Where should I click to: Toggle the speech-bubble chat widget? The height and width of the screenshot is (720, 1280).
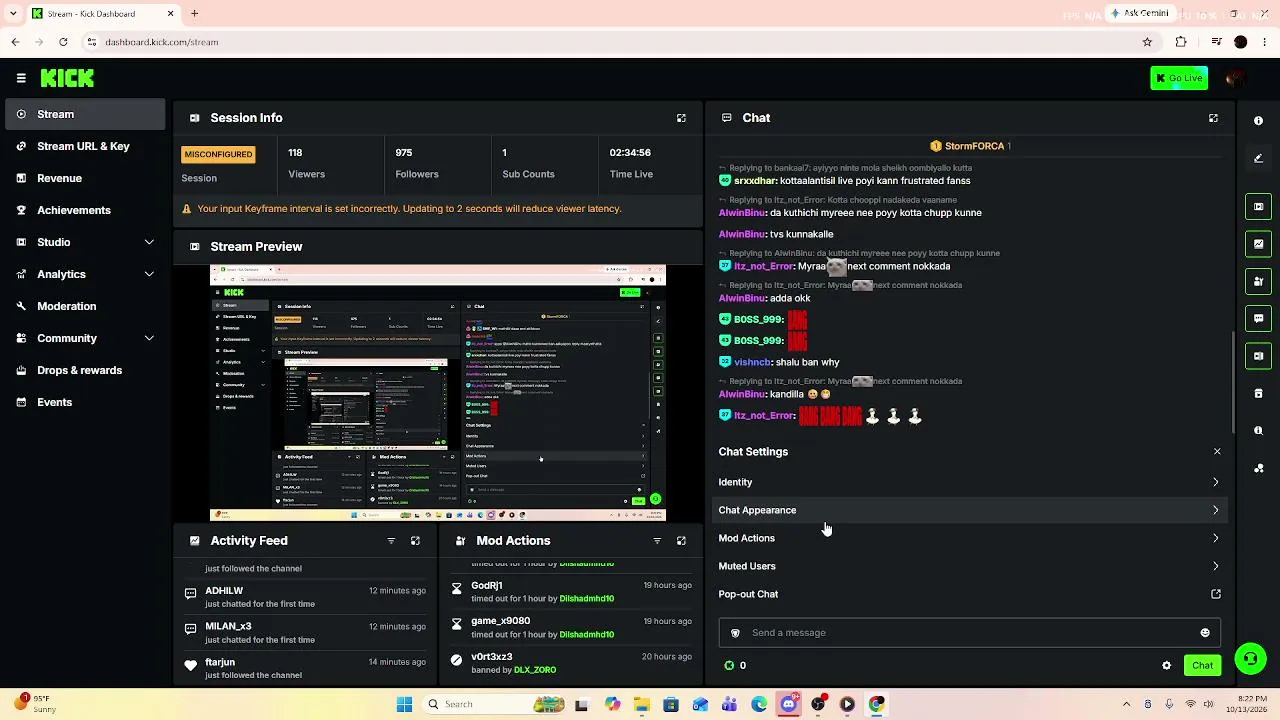click(1258, 319)
